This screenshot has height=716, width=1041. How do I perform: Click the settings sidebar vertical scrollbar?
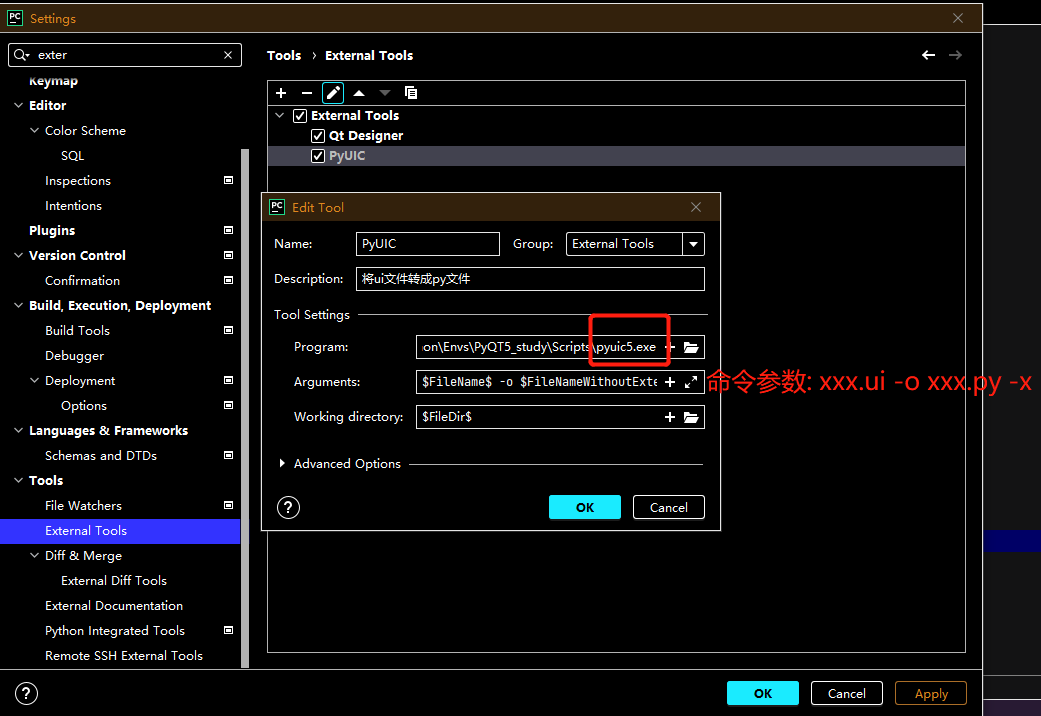(245, 408)
